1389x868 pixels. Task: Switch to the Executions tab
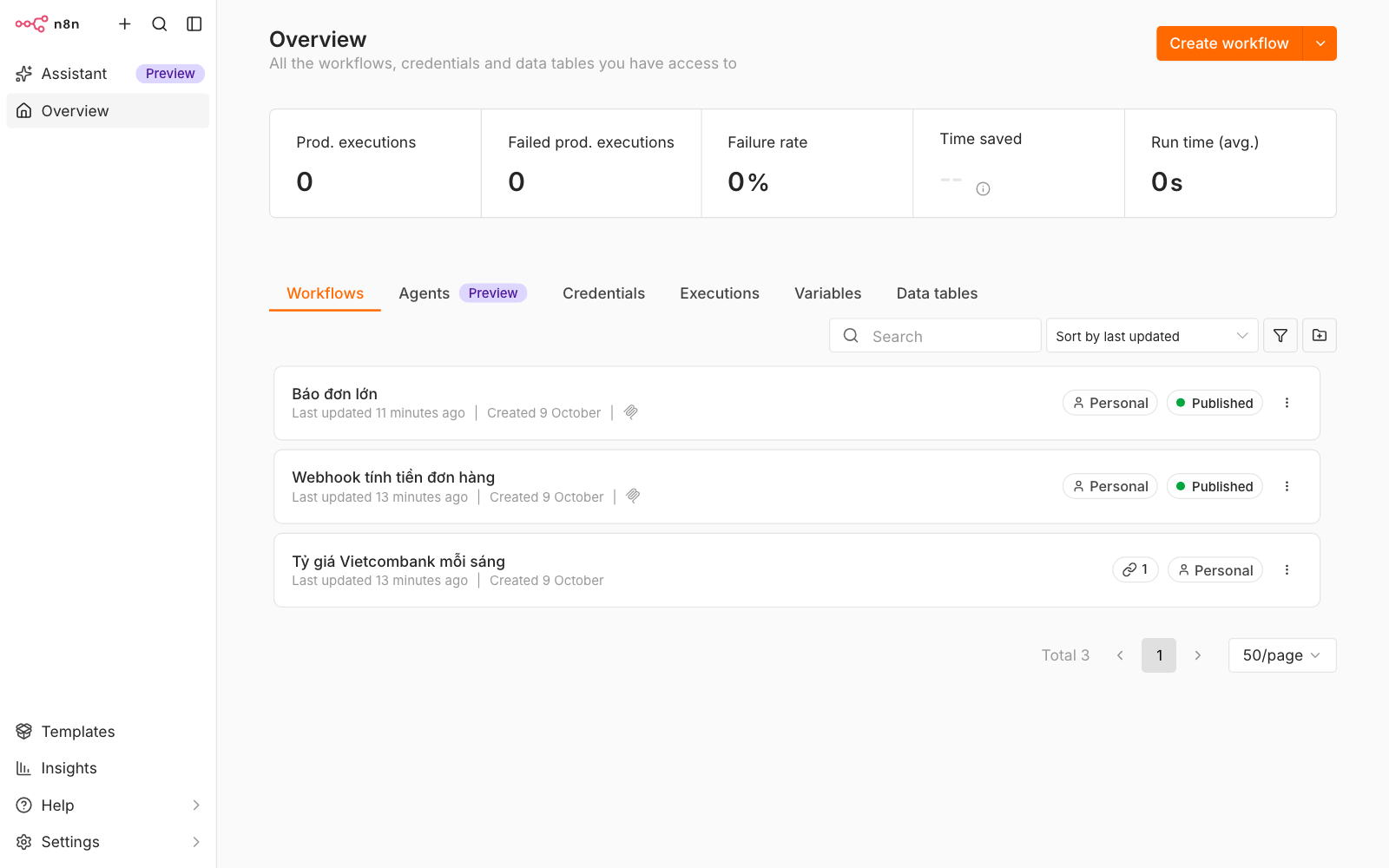(x=720, y=293)
